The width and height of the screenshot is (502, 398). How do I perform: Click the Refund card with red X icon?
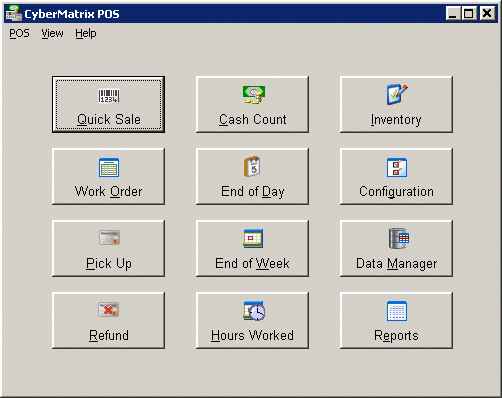pyautogui.click(x=109, y=309)
